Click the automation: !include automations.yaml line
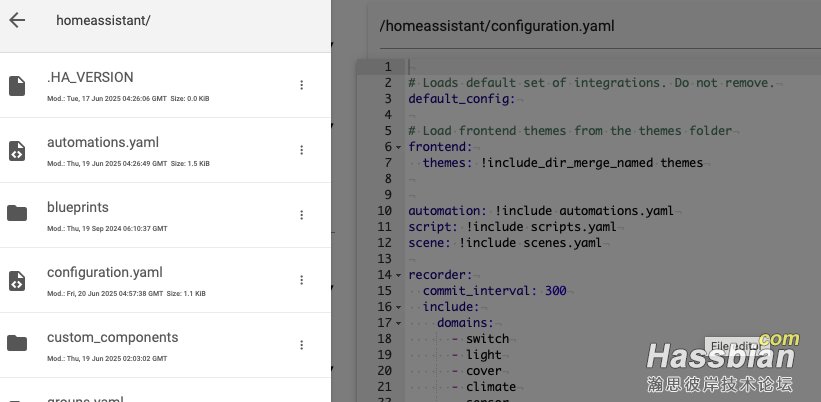 (x=541, y=211)
